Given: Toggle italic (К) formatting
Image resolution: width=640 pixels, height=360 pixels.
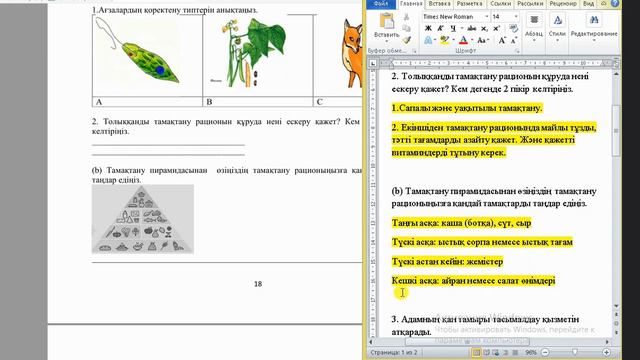Looking at the screenshot, I should pos(440,28).
